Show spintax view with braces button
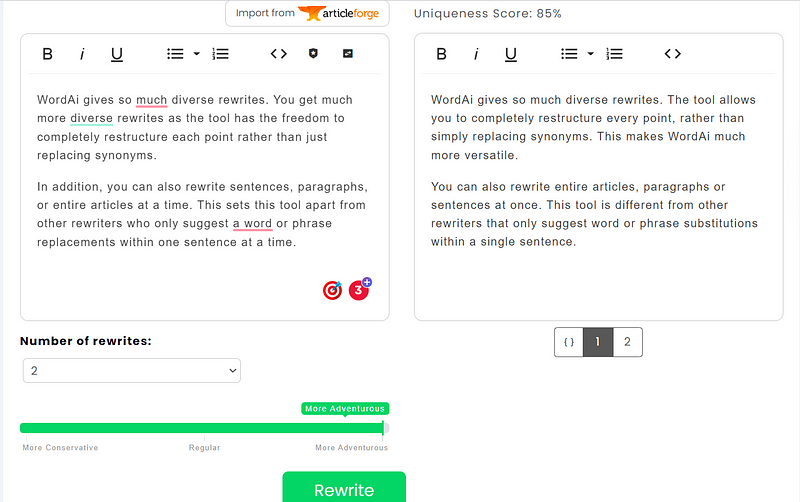The height and width of the screenshot is (502, 800). pyautogui.click(x=569, y=342)
